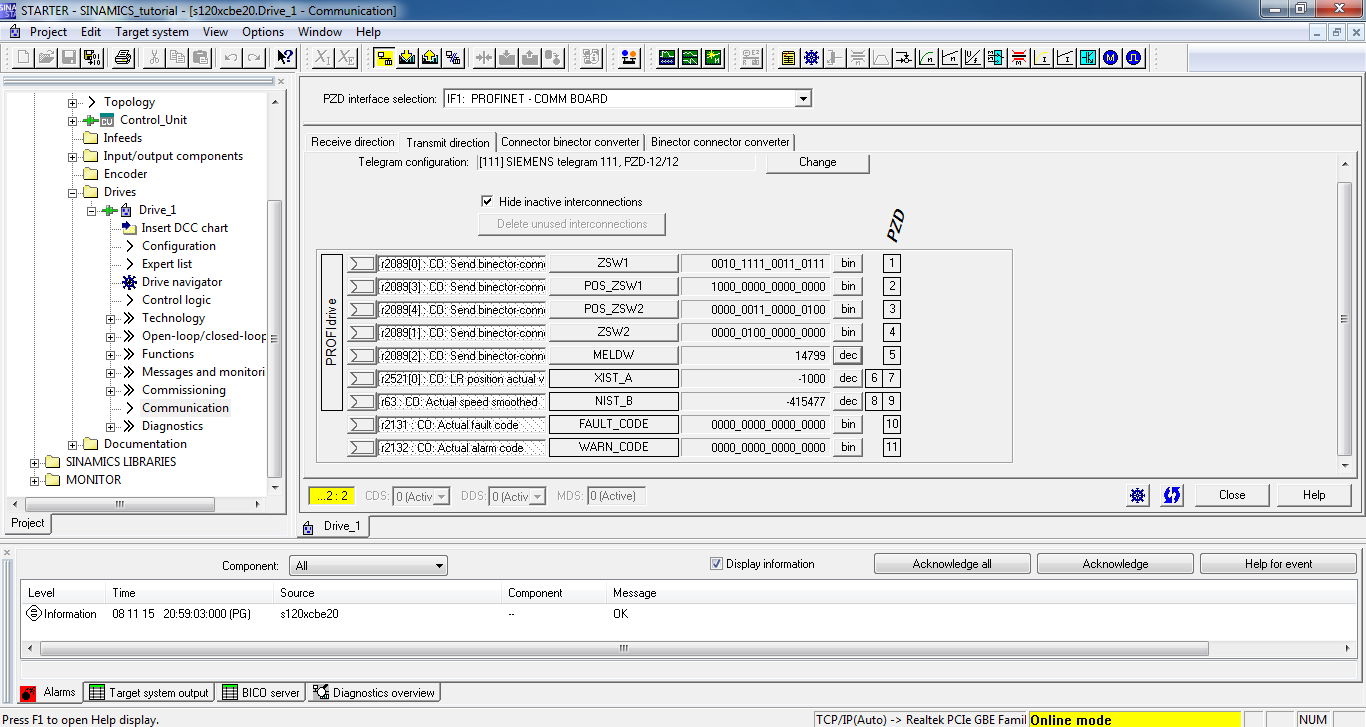The image size is (1366, 727).
Task: Click the blue refresh arrows icon
Action: tap(1172, 495)
